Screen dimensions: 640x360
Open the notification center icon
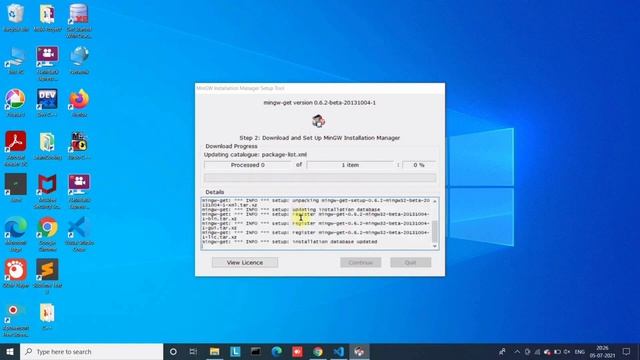[626, 351]
